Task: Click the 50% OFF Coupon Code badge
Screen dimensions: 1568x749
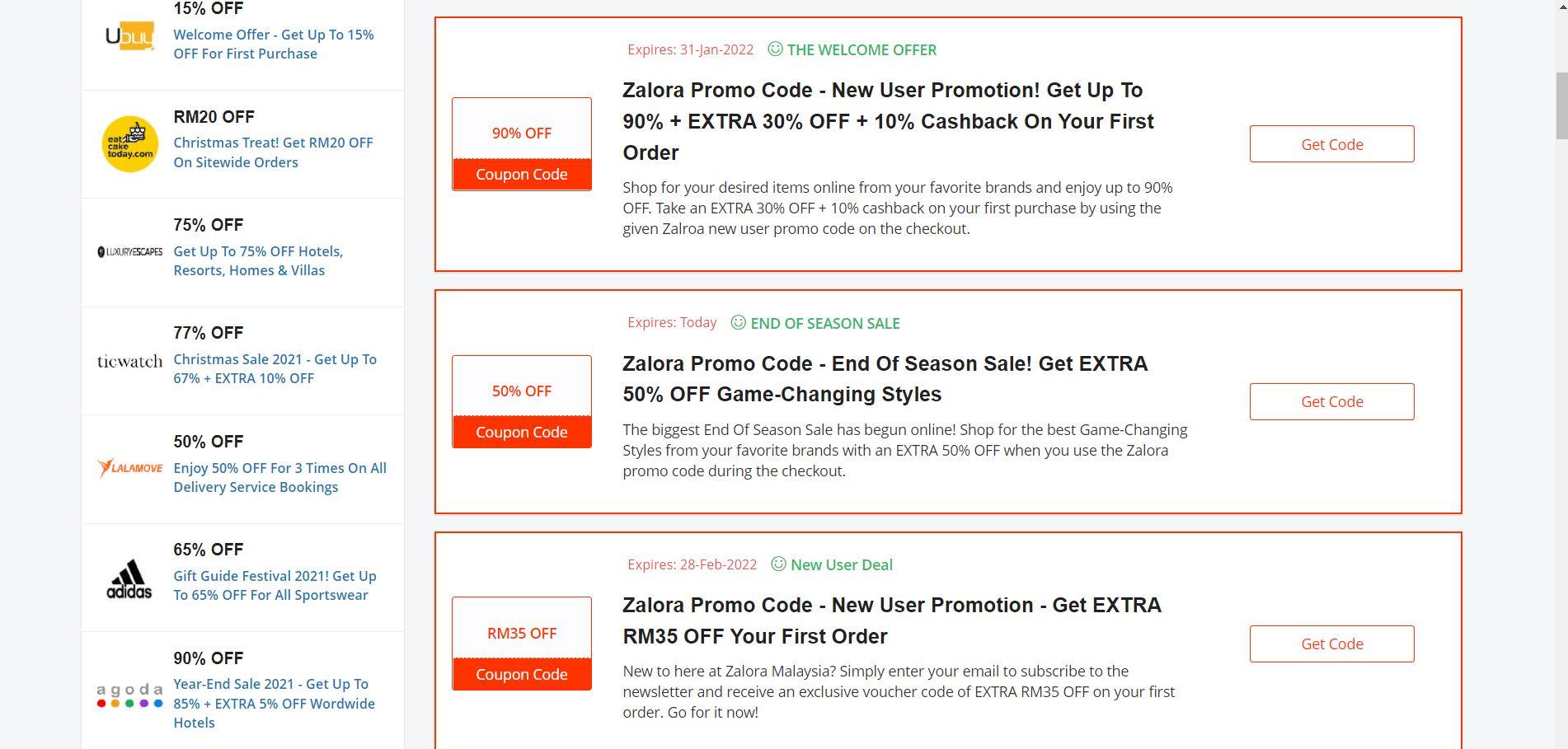Action: [x=522, y=402]
